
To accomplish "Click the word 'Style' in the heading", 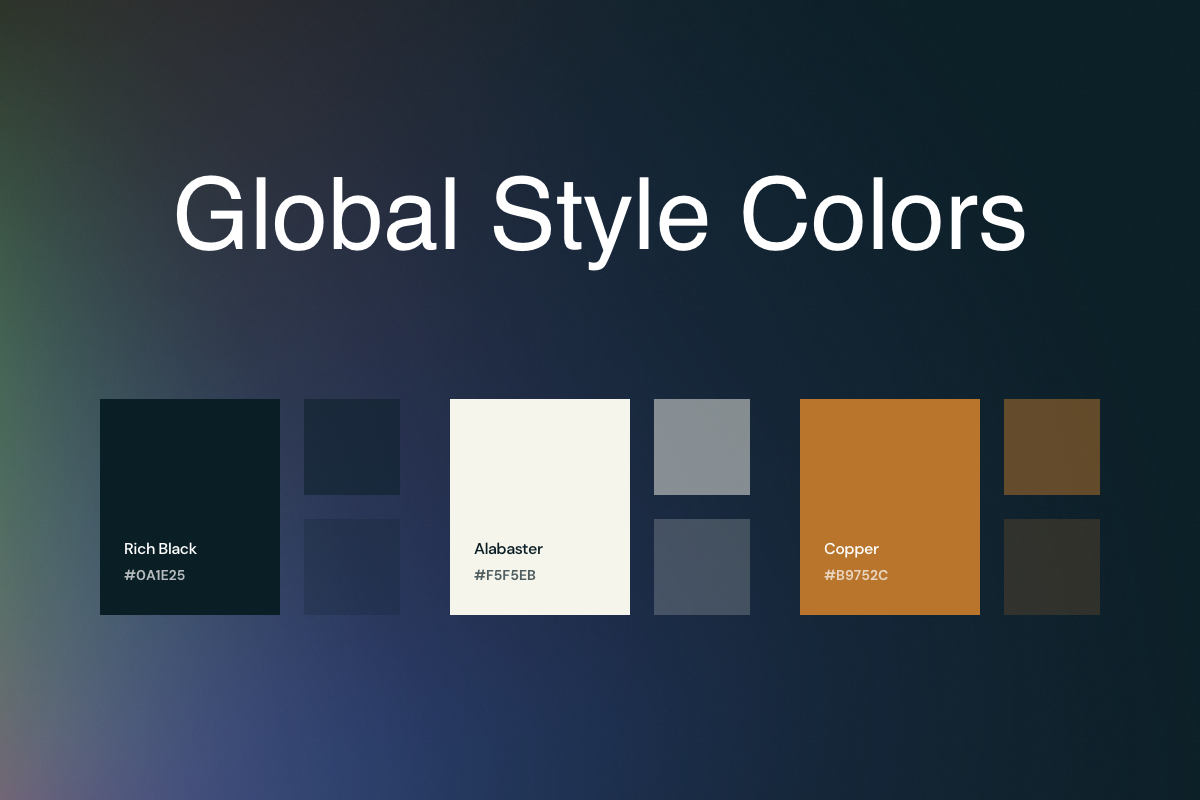I will (600, 215).
